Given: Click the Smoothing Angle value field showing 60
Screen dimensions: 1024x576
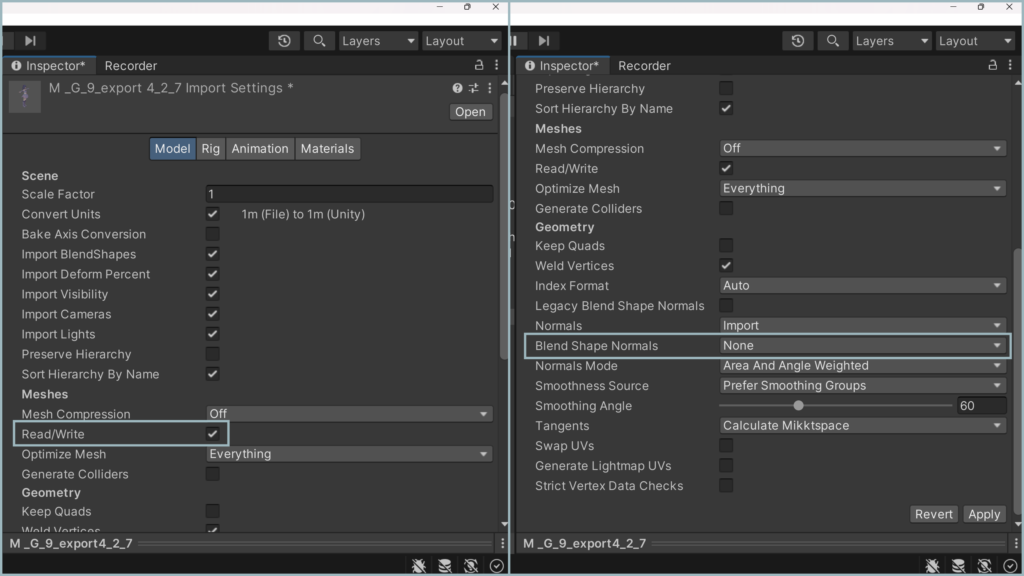Looking at the screenshot, I should pyautogui.click(x=981, y=405).
